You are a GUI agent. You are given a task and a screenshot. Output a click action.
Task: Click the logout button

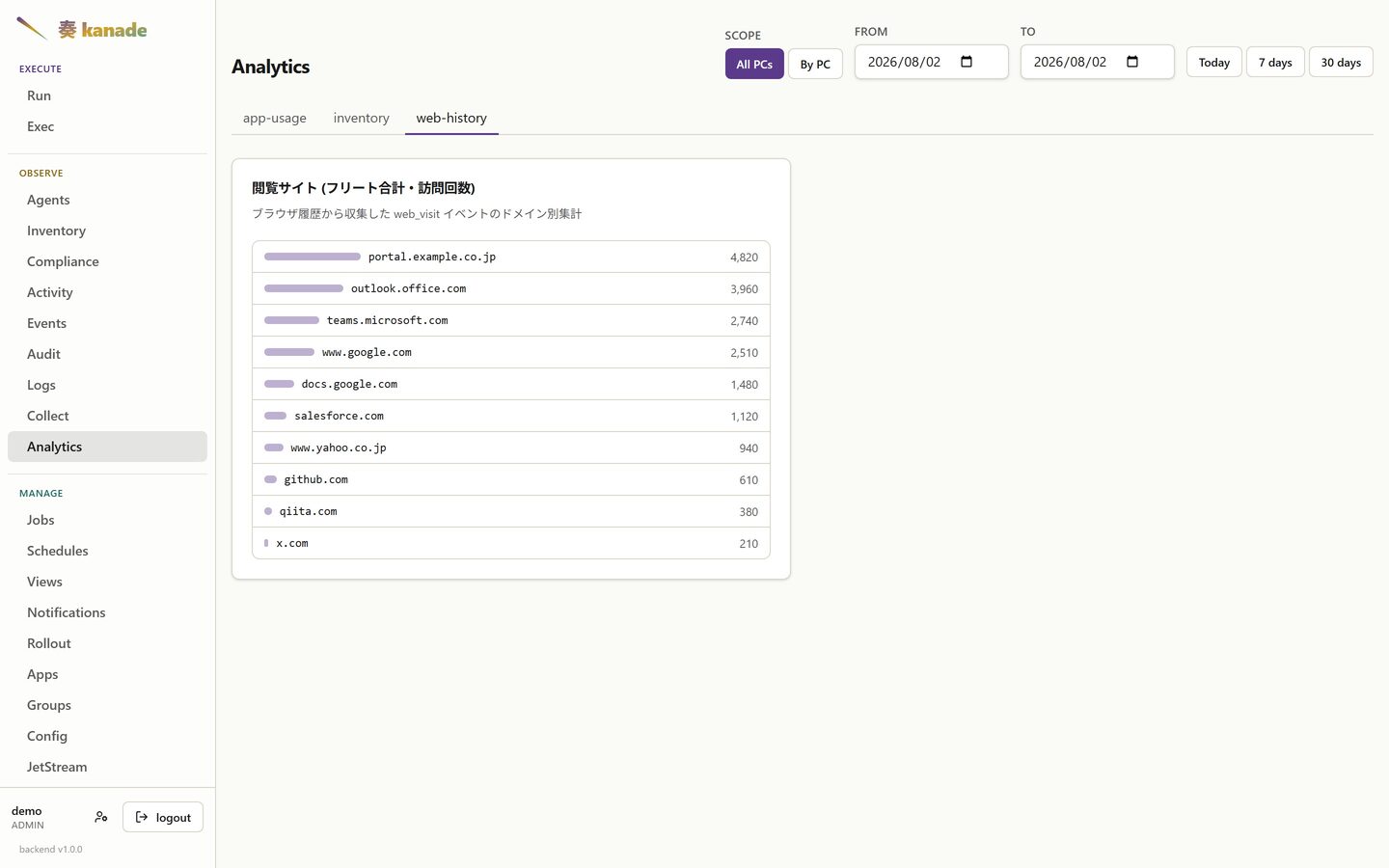point(163,817)
